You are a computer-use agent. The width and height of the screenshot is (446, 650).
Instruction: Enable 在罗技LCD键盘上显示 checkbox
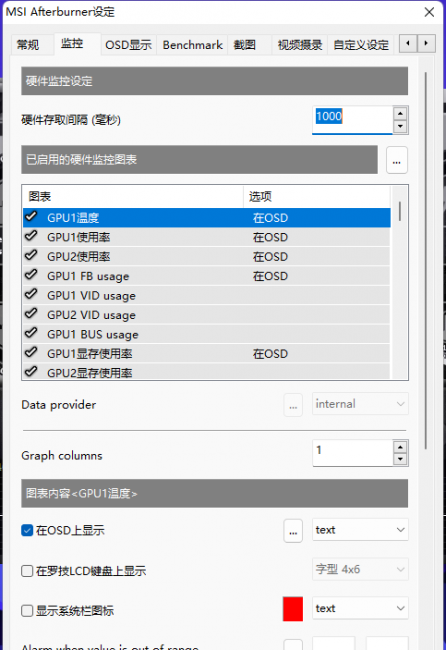tap(27, 571)
